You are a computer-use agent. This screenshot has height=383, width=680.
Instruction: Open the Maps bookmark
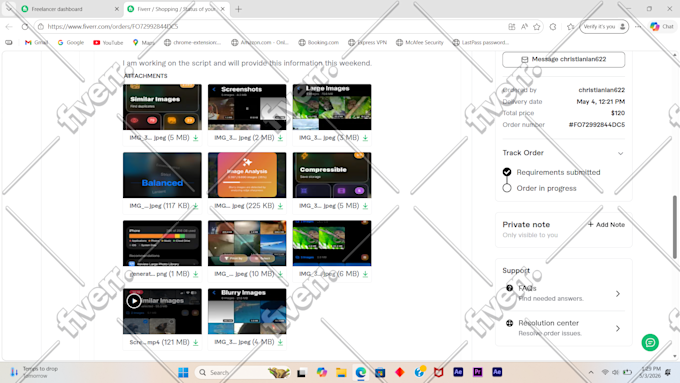[x=144, y=43]
